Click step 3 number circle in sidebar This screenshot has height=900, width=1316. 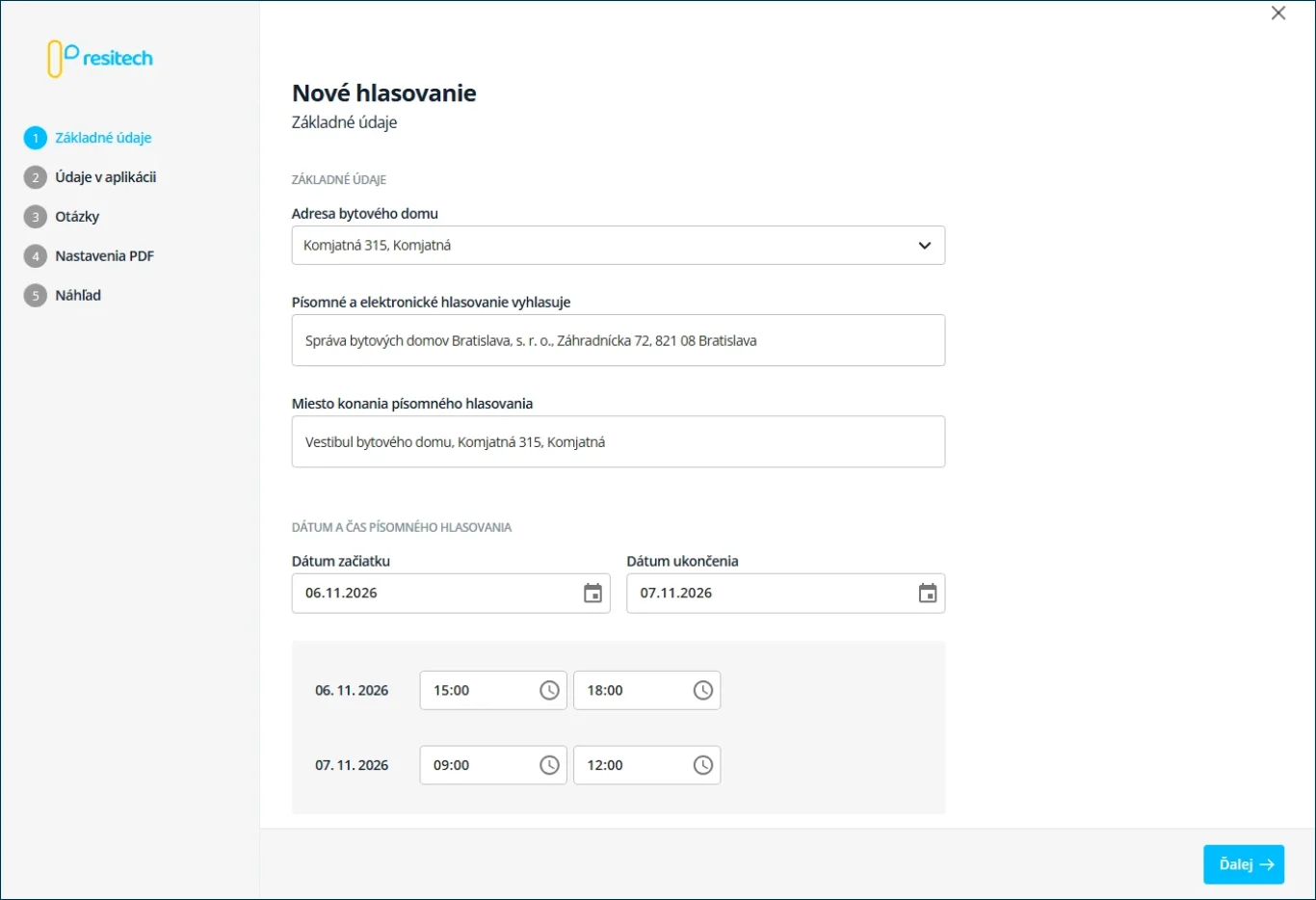pos(36,217)
